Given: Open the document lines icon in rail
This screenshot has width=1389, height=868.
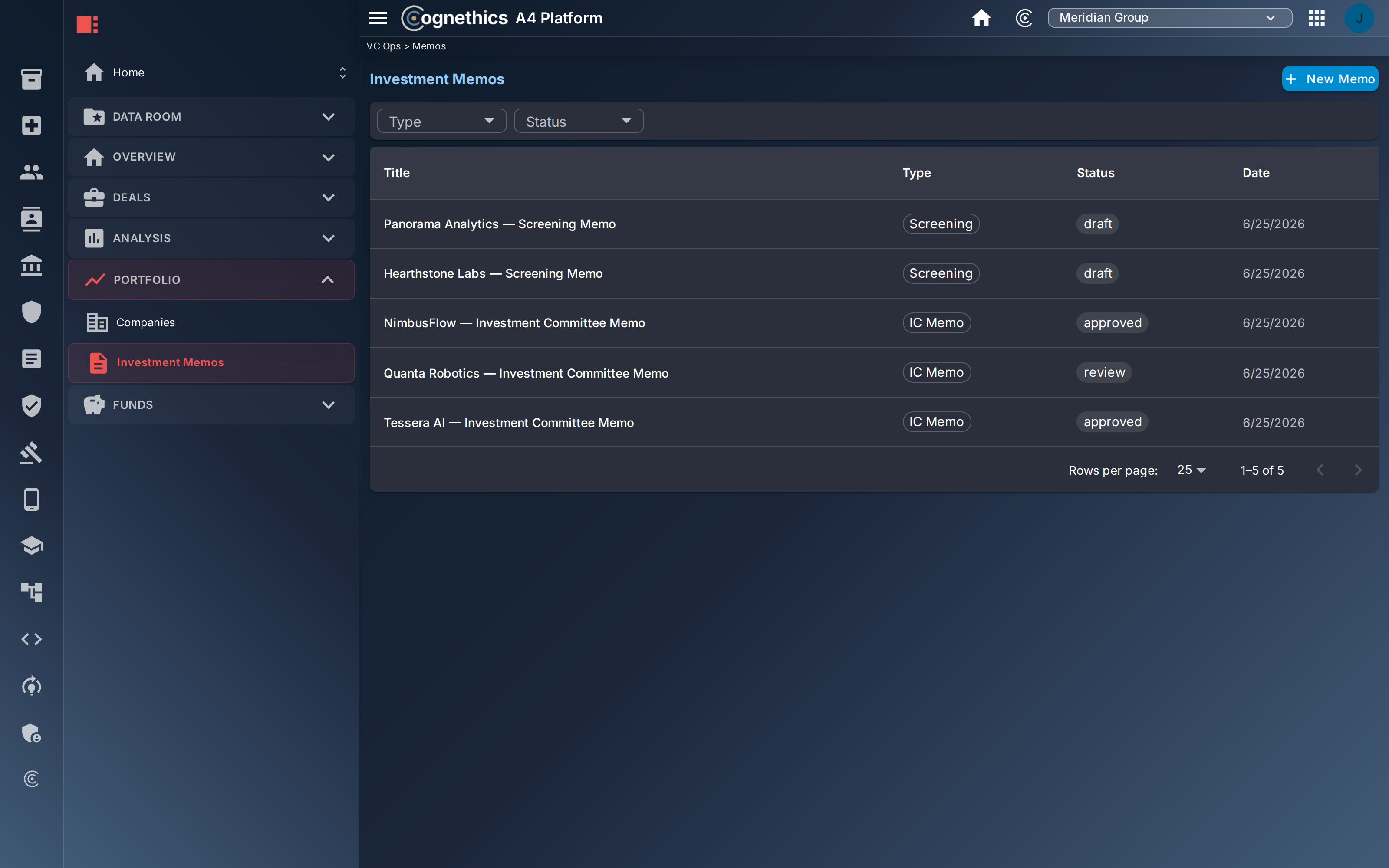Looking at the screenshot, I should point(32,359).
